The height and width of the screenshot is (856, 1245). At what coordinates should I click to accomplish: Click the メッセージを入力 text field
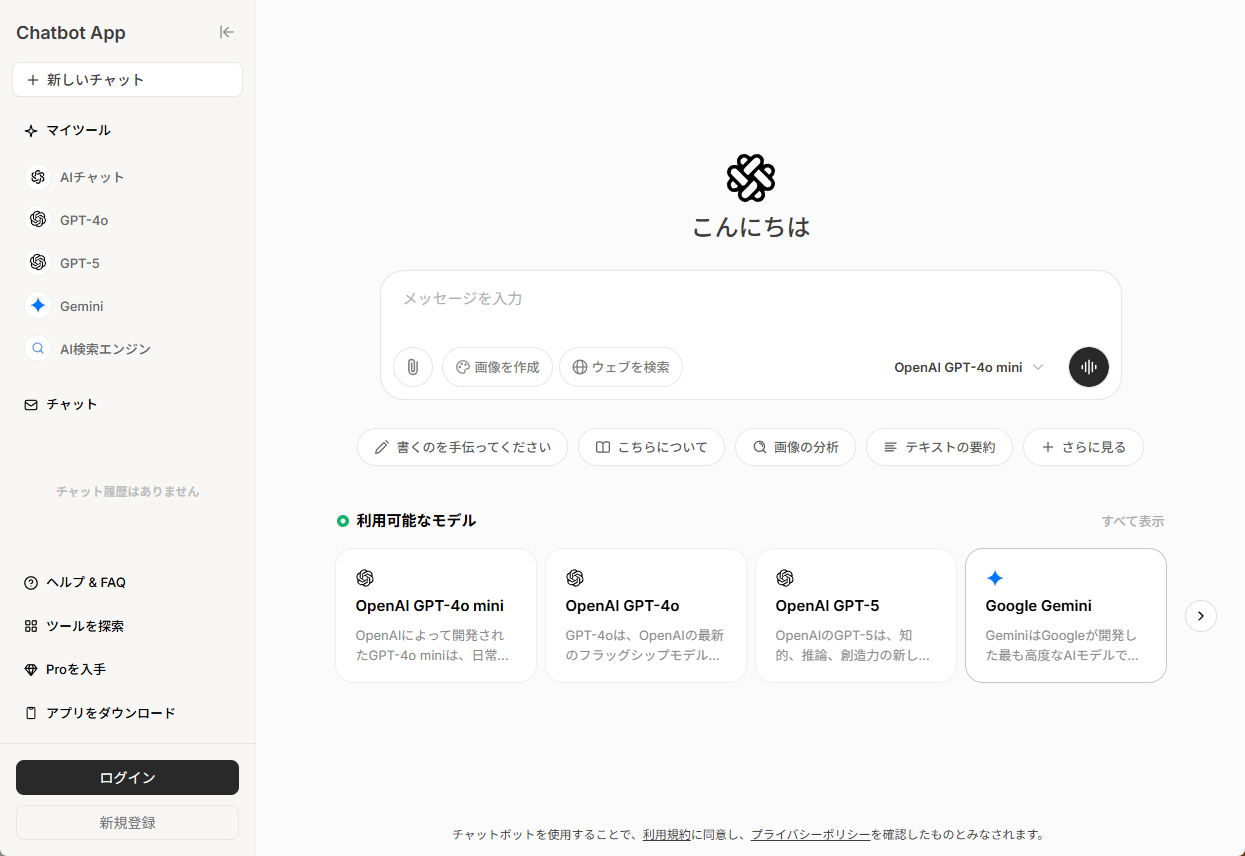(x=750, y=299)
